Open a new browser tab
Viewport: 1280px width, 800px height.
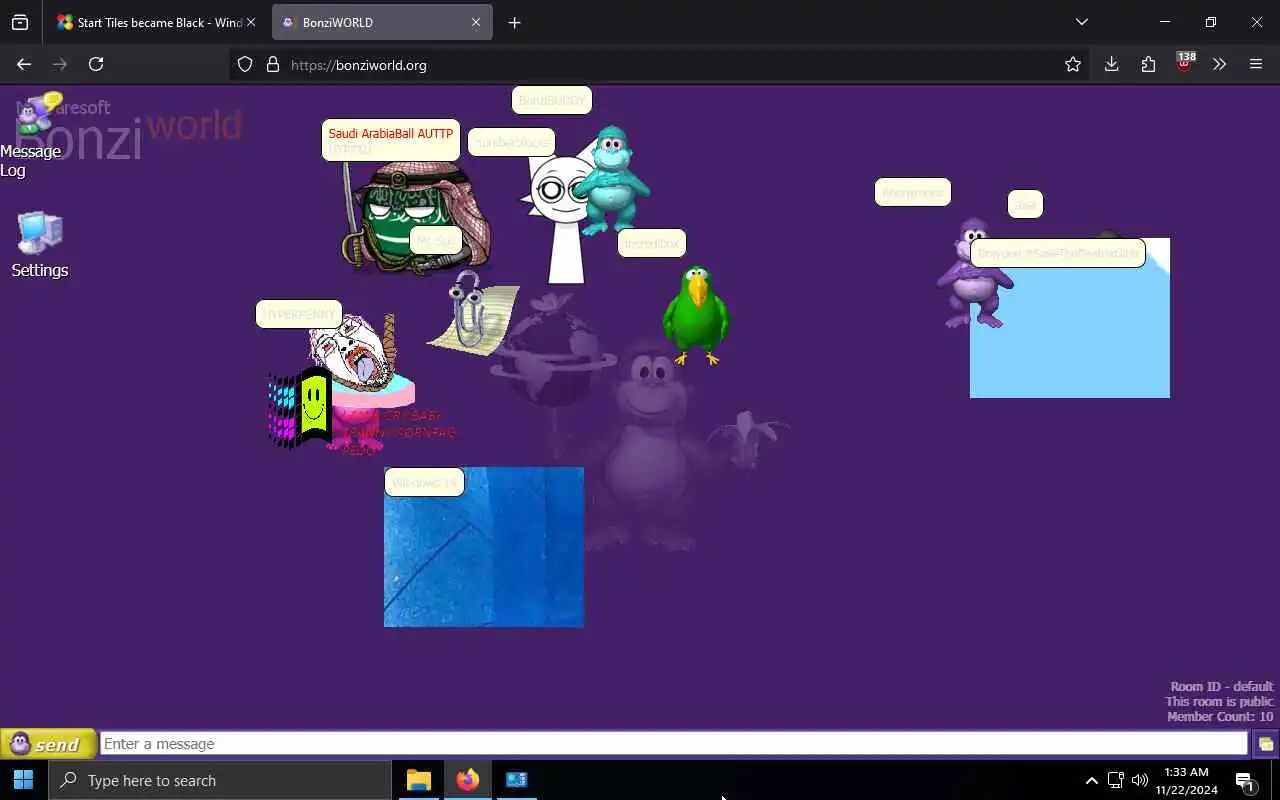[x=514, y=22]
